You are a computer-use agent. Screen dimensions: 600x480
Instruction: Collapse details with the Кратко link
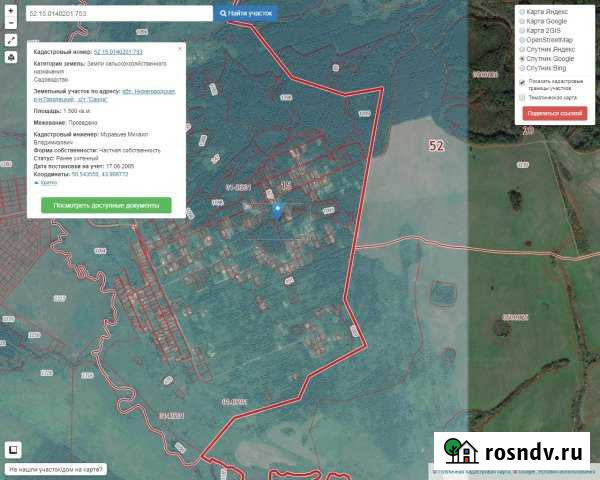pyautogui.click(x=47, y=183)
